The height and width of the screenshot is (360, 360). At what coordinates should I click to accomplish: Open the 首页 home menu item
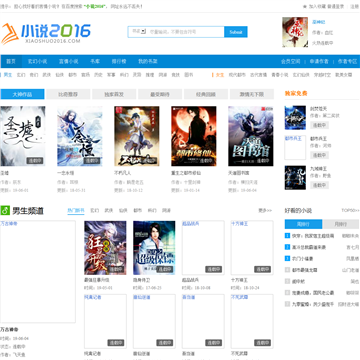coord(11,61)
